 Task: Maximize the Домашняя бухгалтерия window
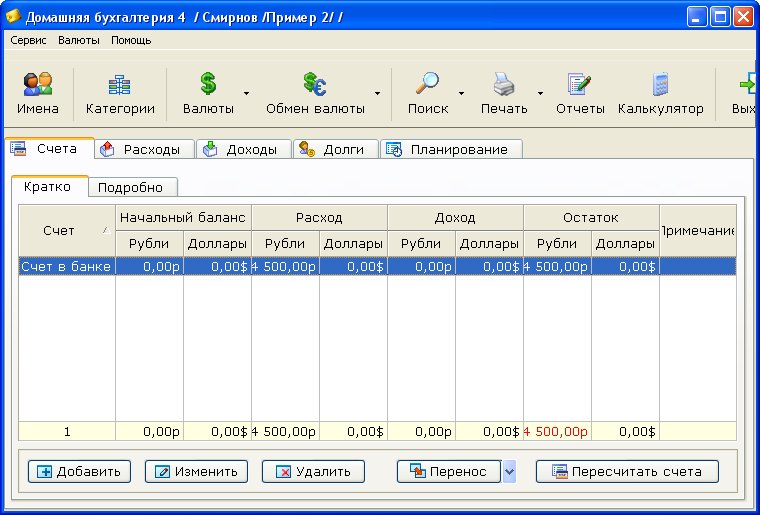[x=720, y=17]
